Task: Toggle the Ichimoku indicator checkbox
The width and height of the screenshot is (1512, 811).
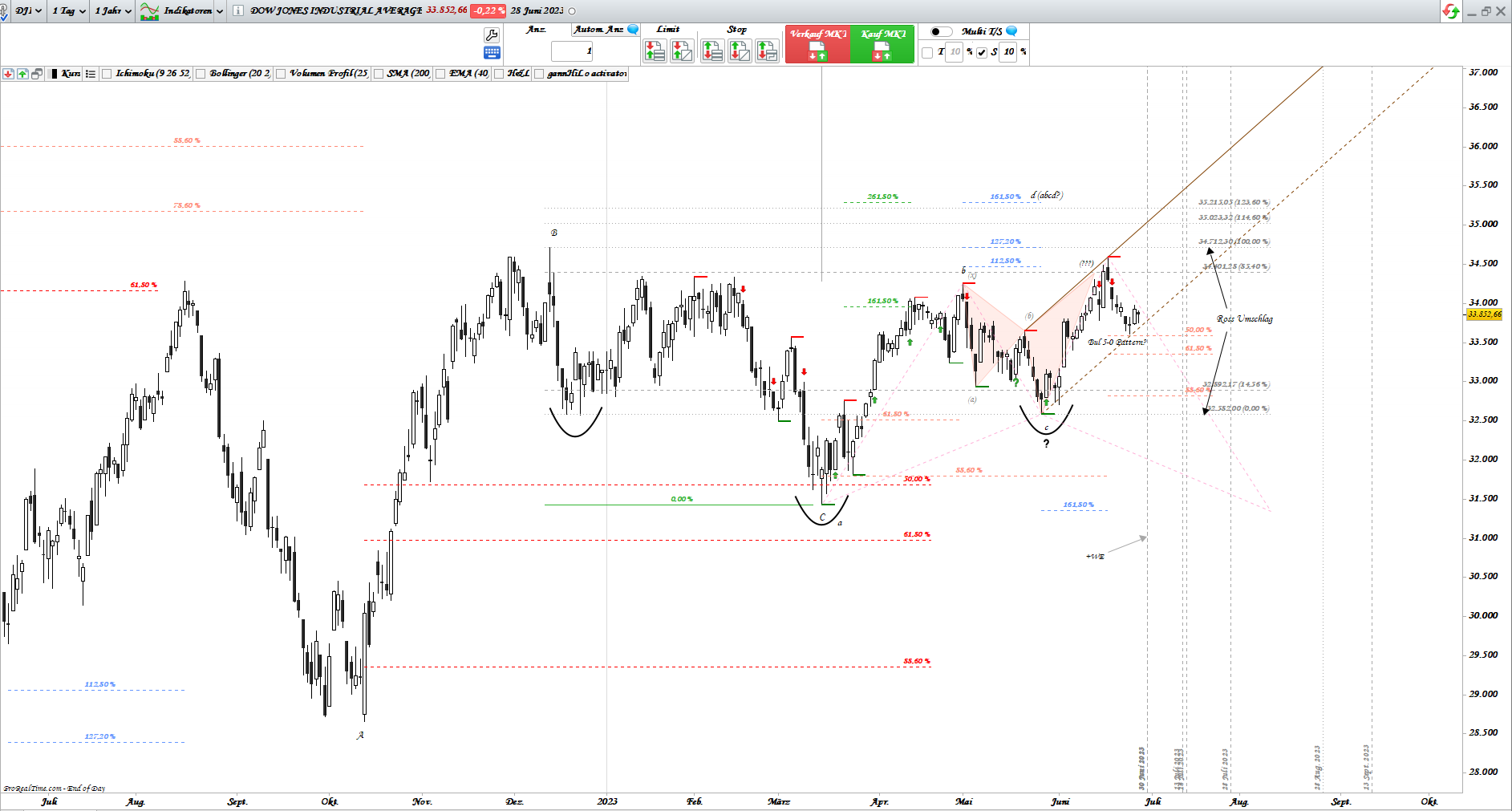Action: coord(107,74)
